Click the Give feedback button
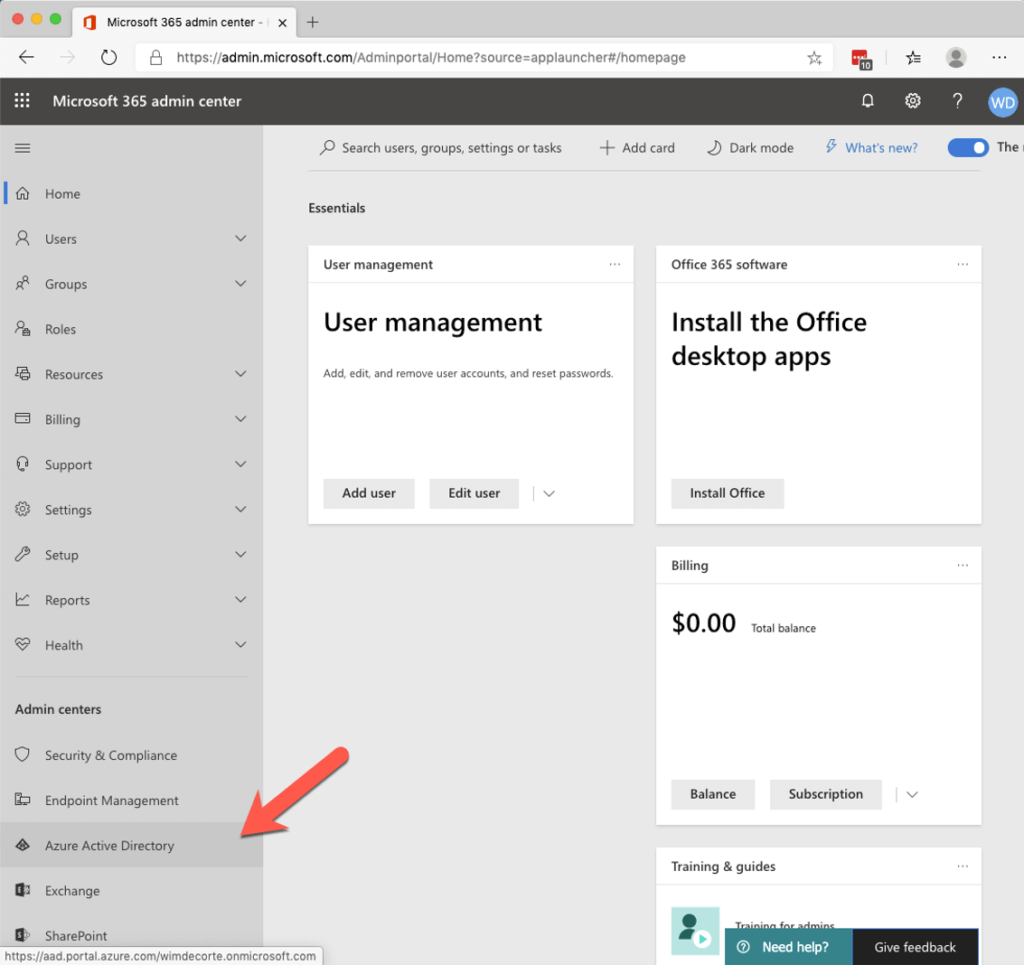Image resolution: width=1024 pixels, height=965 pixels. pos(914,947)
